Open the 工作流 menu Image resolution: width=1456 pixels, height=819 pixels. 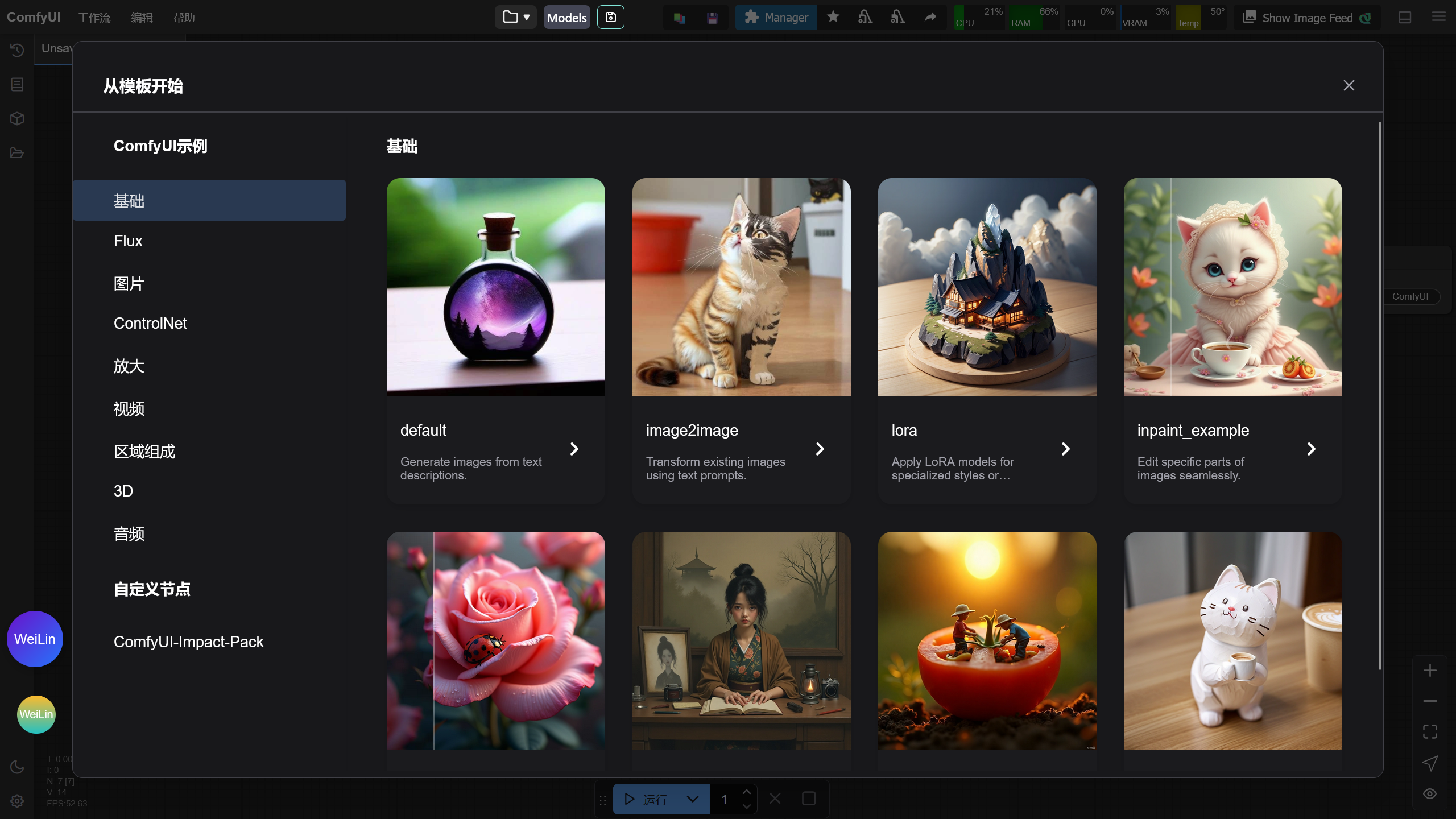(94, 17)
